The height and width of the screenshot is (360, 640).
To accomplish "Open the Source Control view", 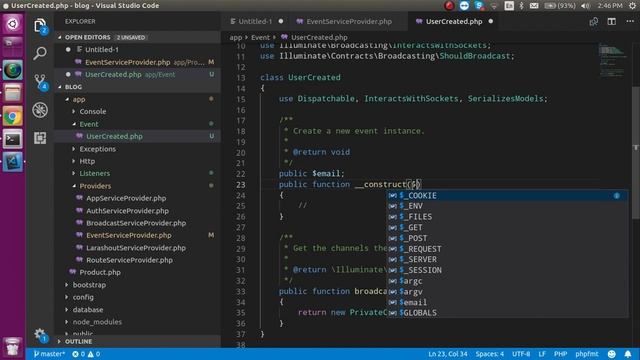I will coord(40,81).
